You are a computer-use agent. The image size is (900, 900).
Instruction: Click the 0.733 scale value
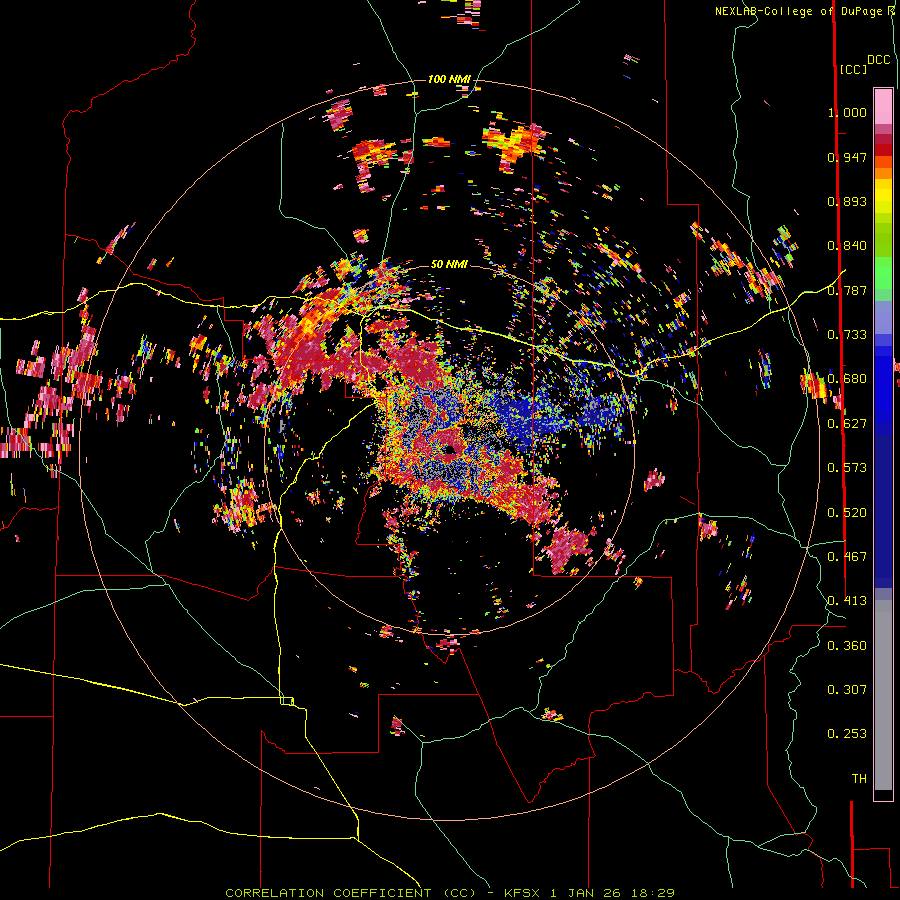847,335
